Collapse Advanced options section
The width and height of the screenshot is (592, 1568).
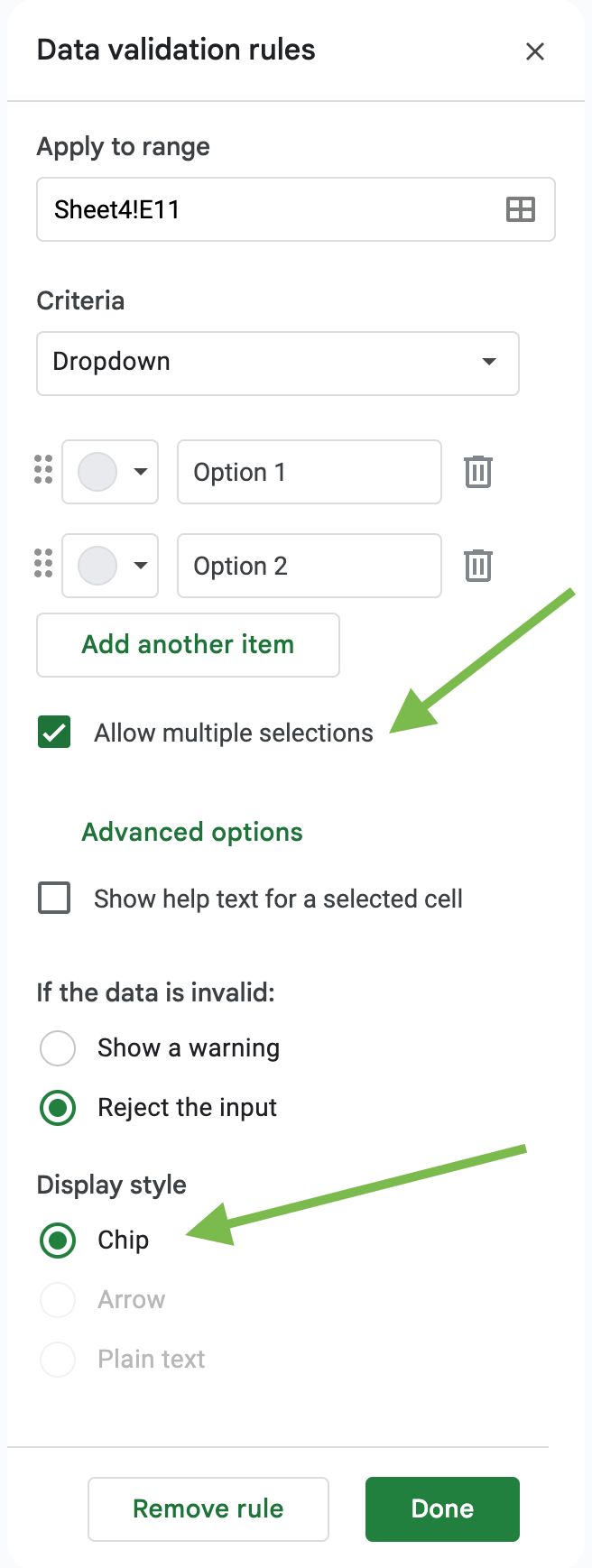(x=192, y=832)
